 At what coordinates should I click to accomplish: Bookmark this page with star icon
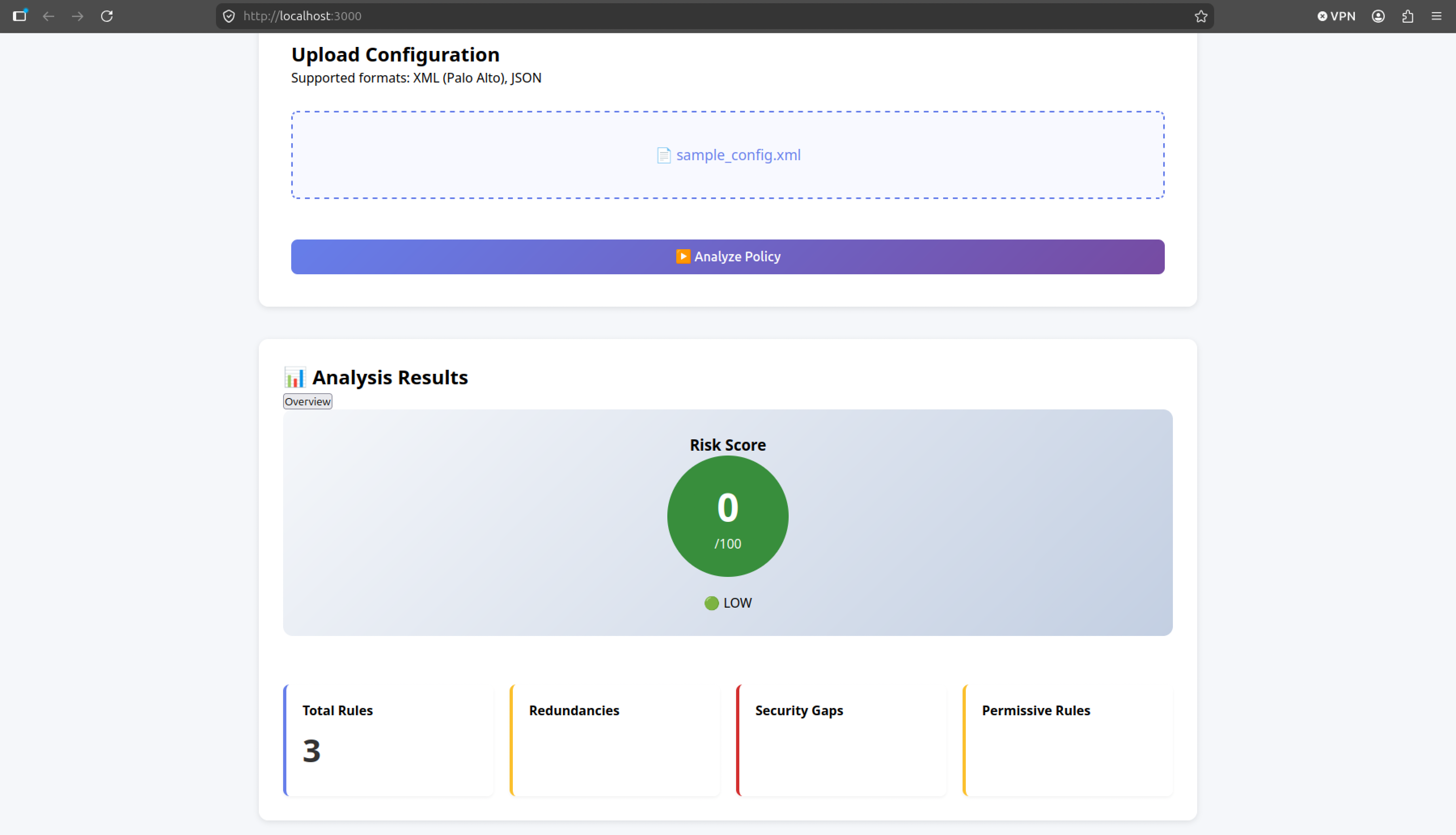tap(1201, 16)
